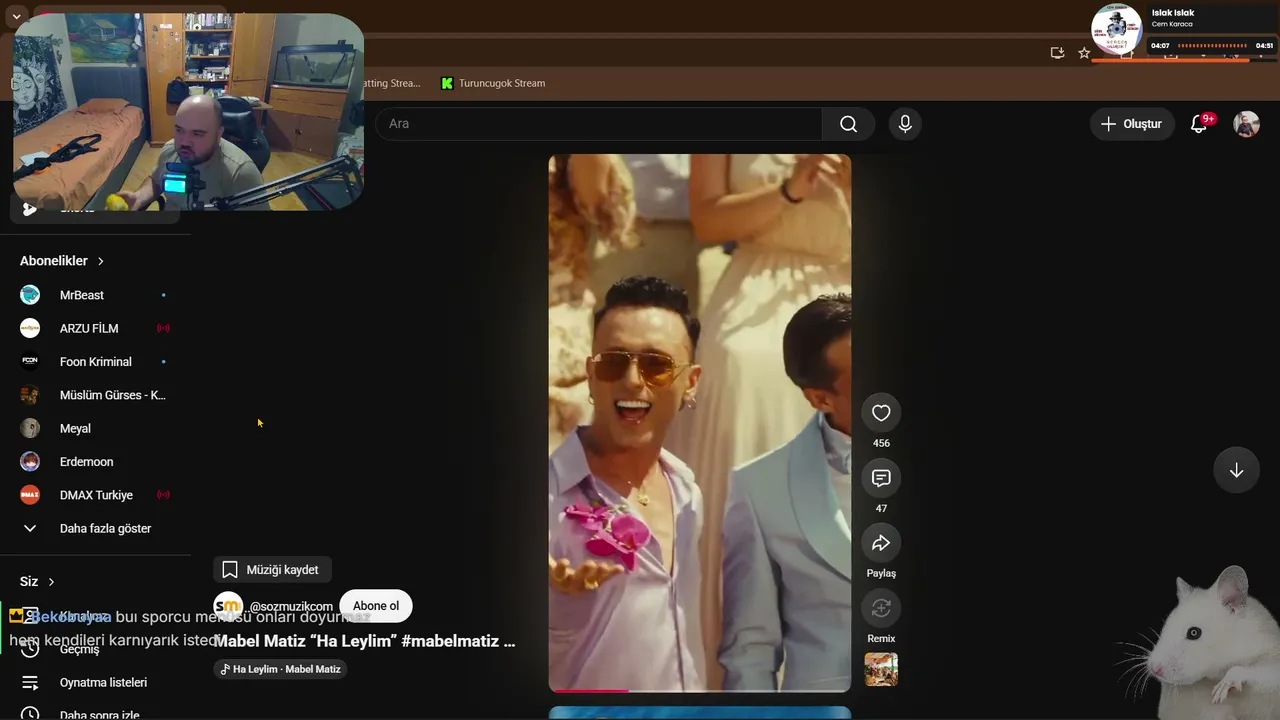Go to next Short with down arrow

coord(1236,470)
